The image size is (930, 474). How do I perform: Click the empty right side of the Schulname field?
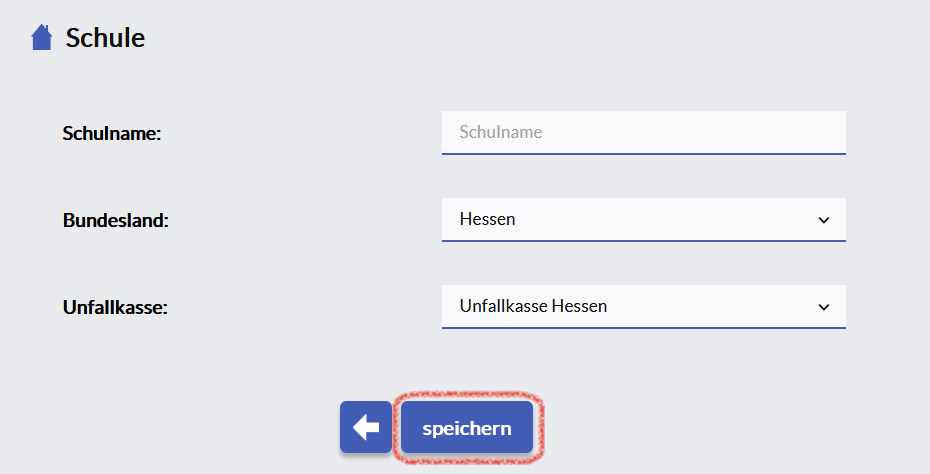pos(760,132)
